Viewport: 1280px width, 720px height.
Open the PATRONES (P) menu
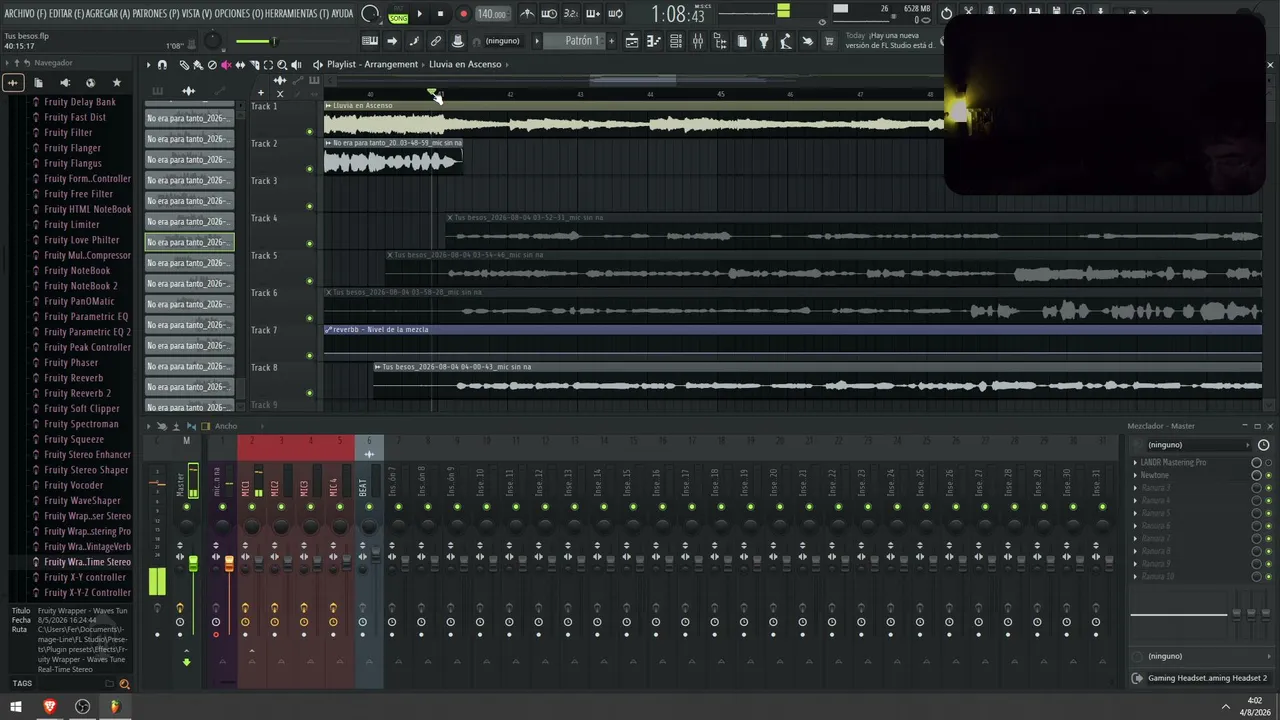[156, 14]
